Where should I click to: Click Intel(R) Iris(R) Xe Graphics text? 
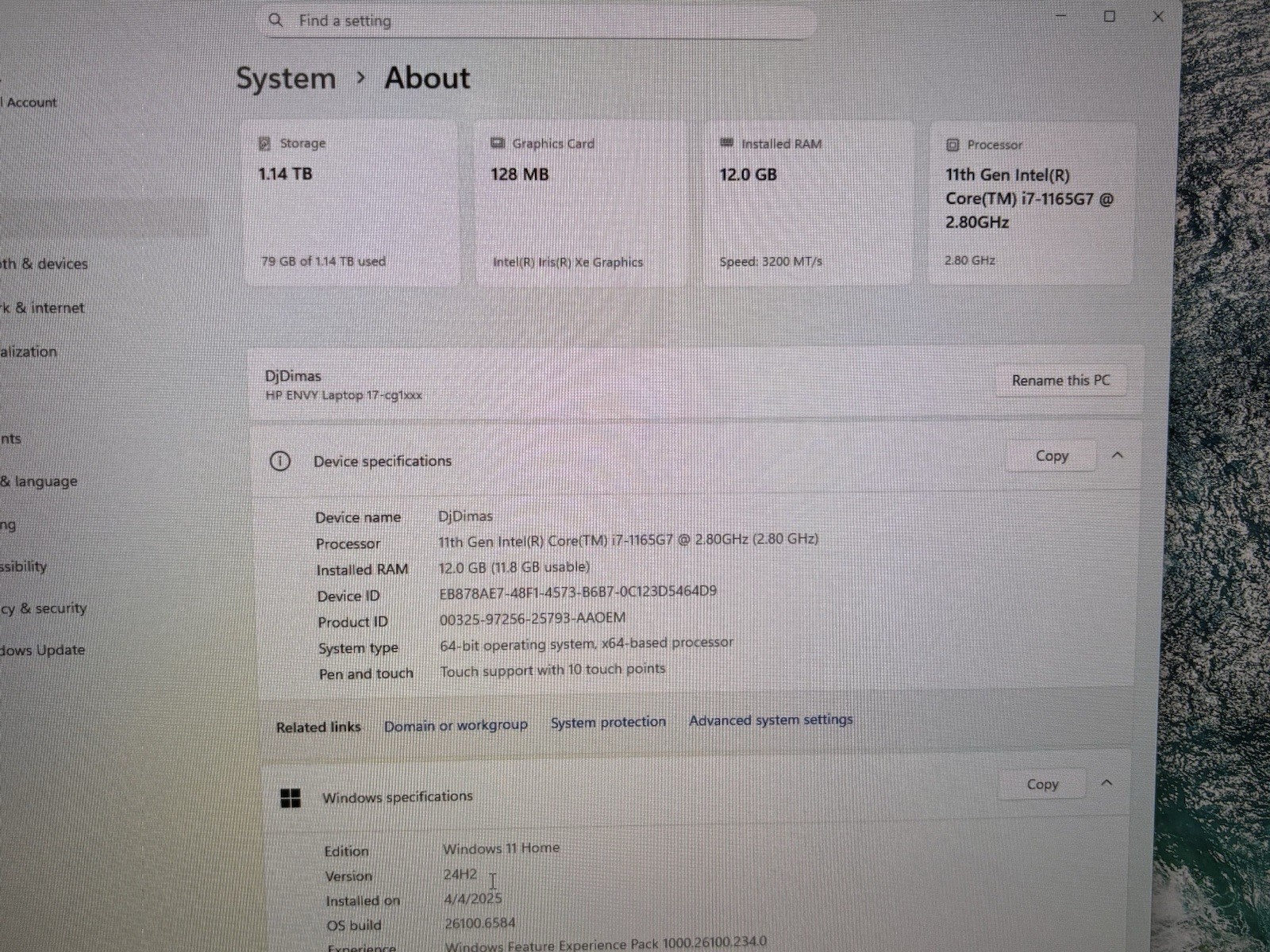(568, 262)
